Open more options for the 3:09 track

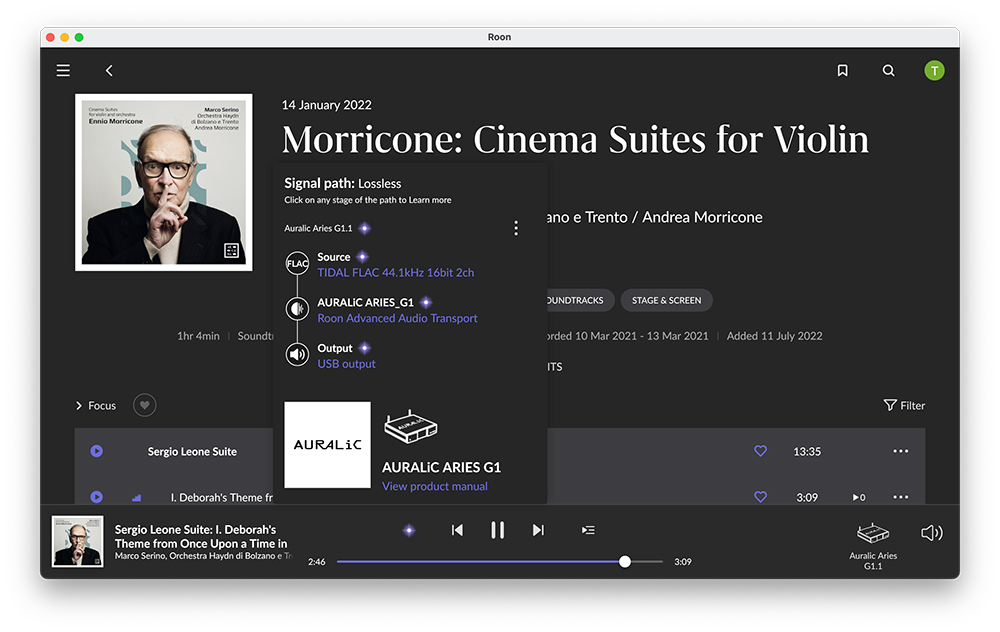(x=901, y=497)
